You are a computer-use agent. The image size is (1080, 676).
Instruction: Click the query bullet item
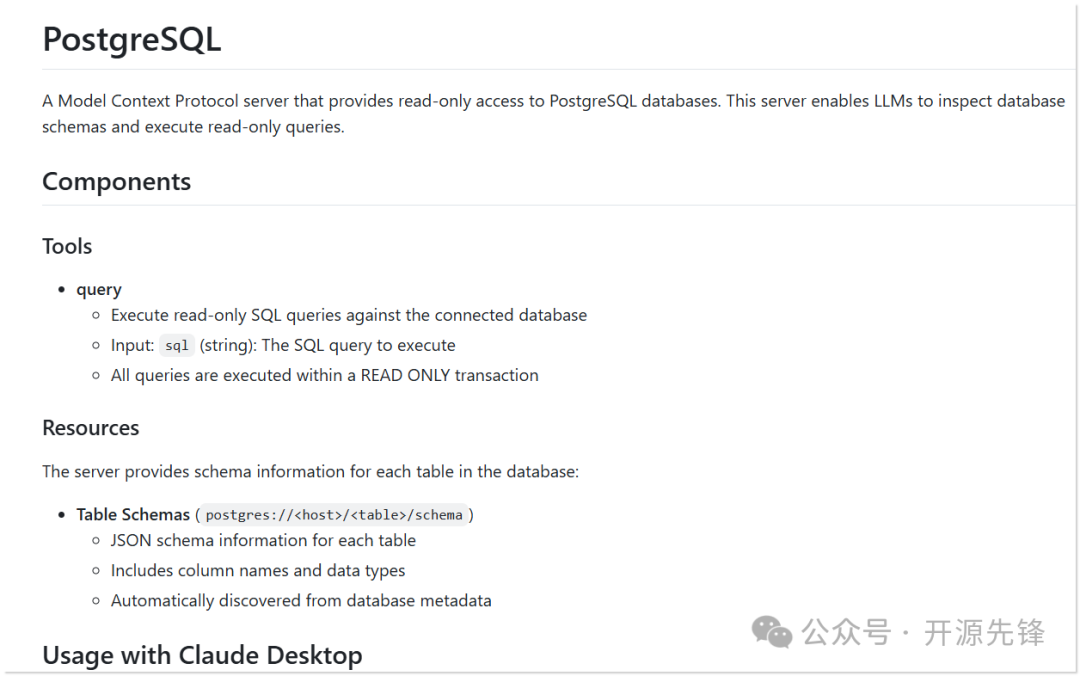point(98,289)
